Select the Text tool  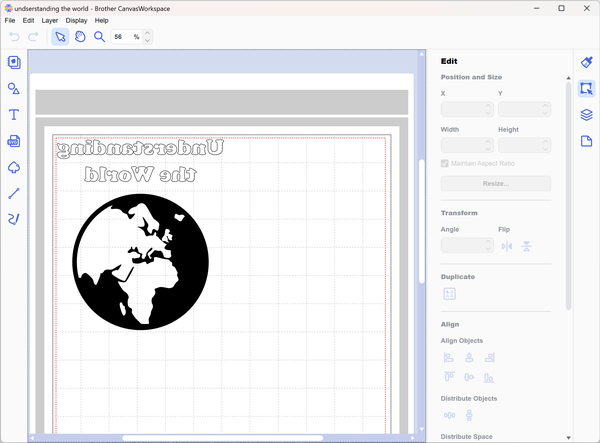pyautogui.click(x=14, y=115)
